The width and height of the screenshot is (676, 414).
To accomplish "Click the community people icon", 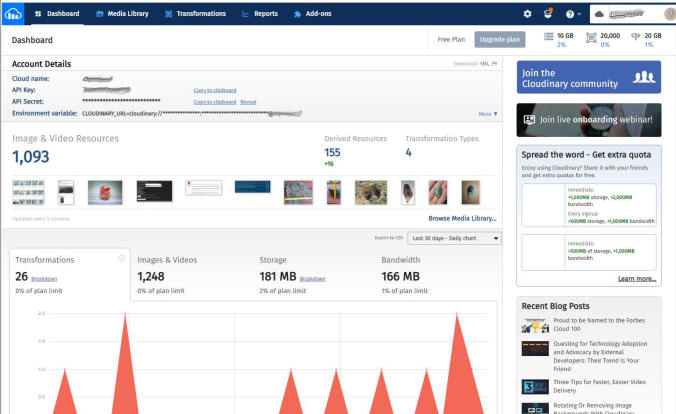I will [644, 77].
